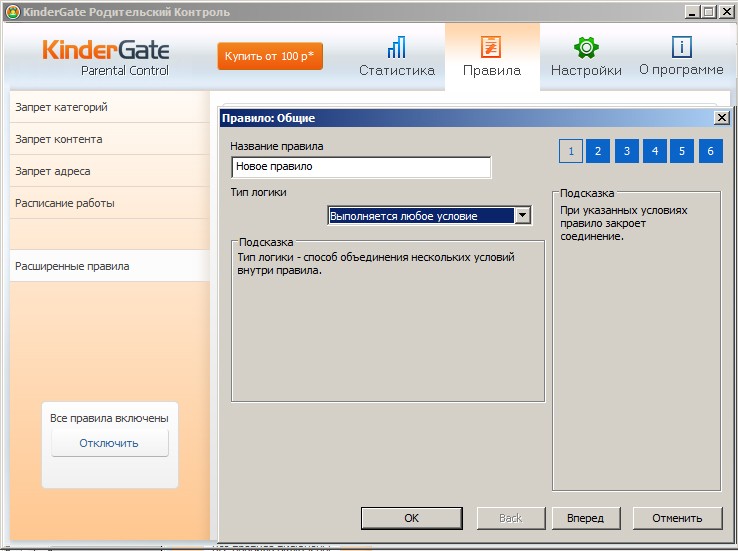This screenshot has width=738, height=551.
Task: Jump to wizard step 4
Action: (x=654, y=151)
